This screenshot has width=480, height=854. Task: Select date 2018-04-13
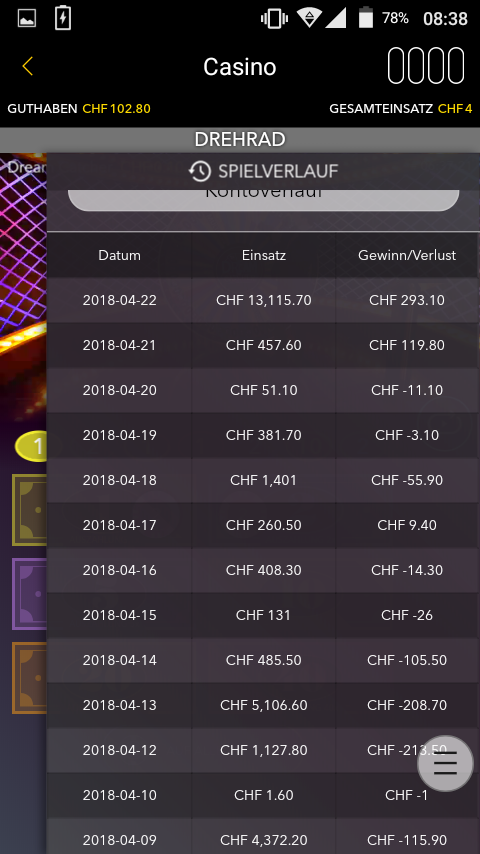pos(119,705)
